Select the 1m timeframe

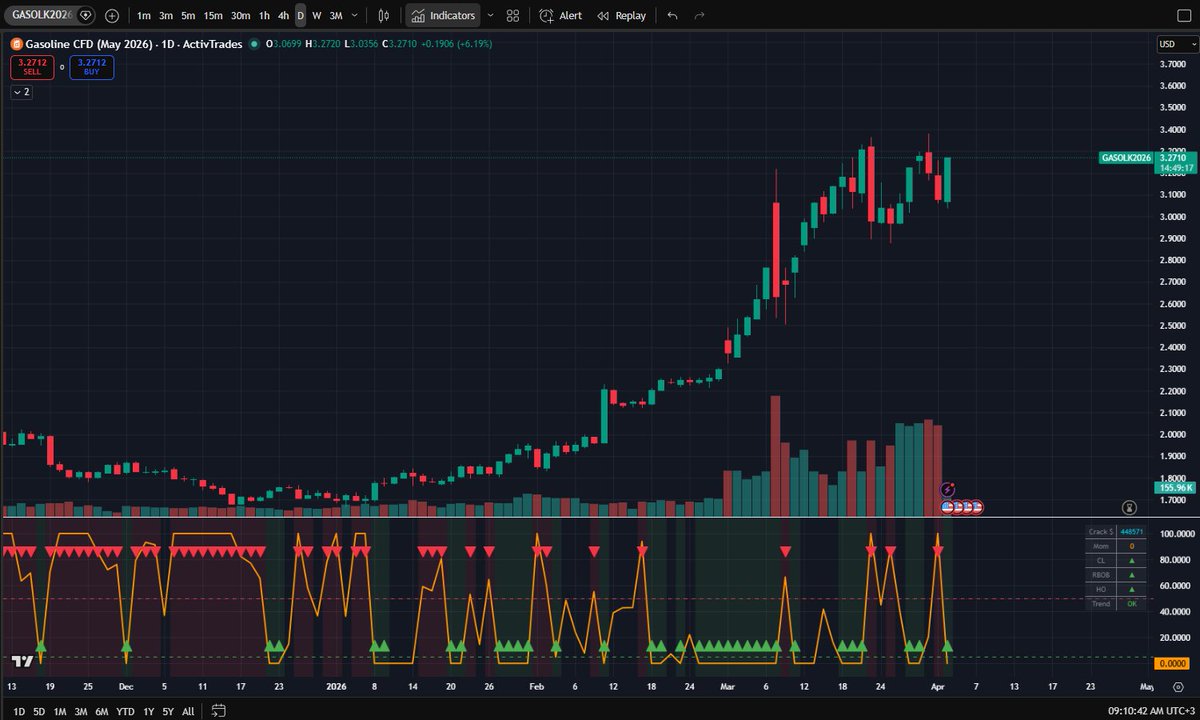tap(144, 16)
